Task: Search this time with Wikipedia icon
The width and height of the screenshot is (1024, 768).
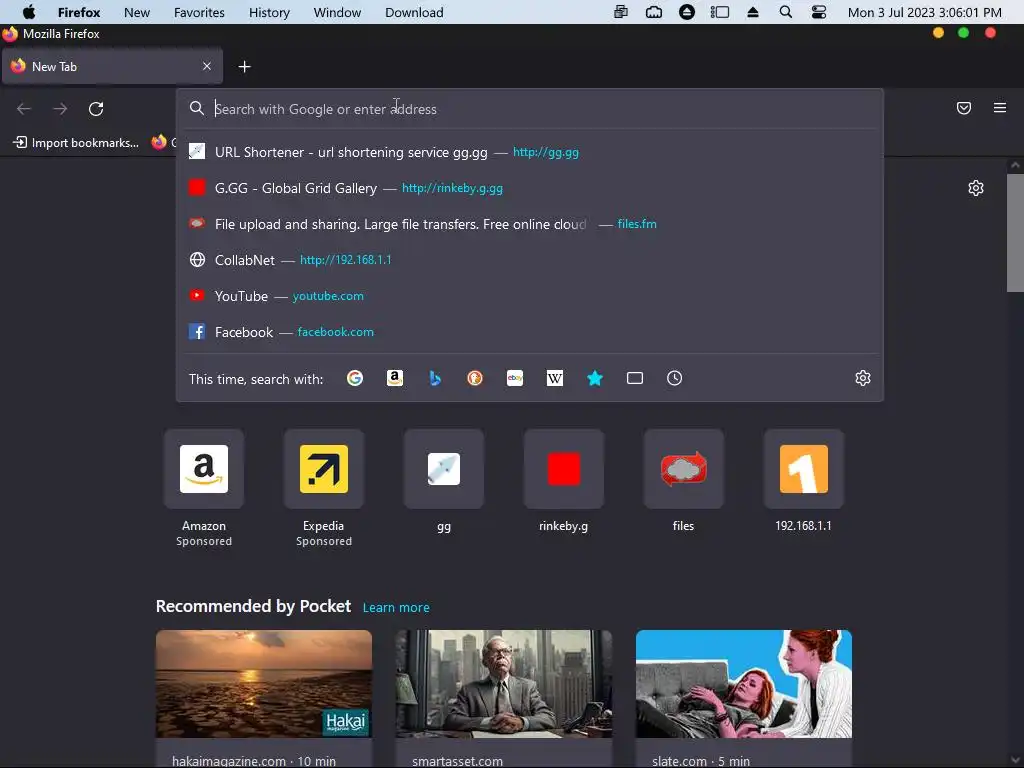Action: point(554,378)
